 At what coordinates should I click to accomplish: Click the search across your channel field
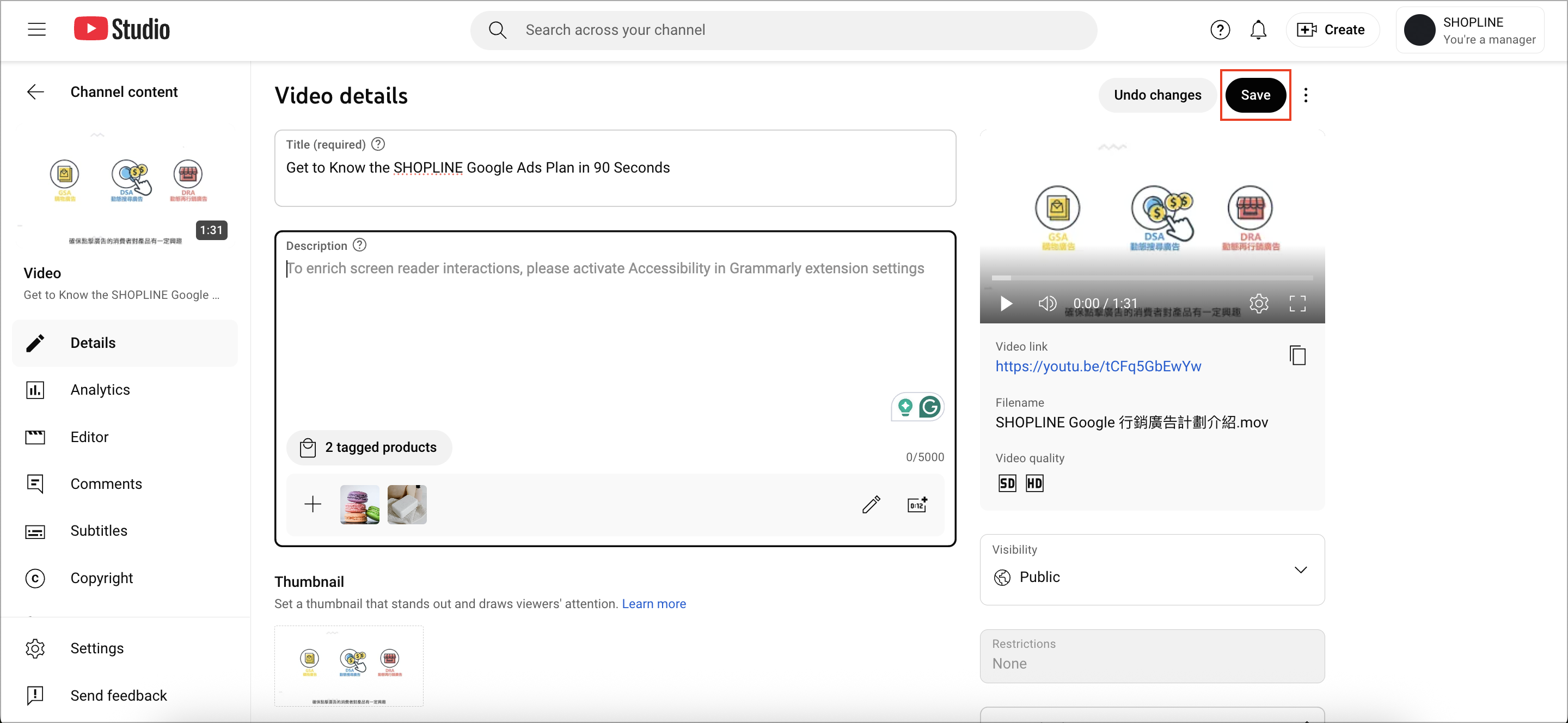[783, 30]
